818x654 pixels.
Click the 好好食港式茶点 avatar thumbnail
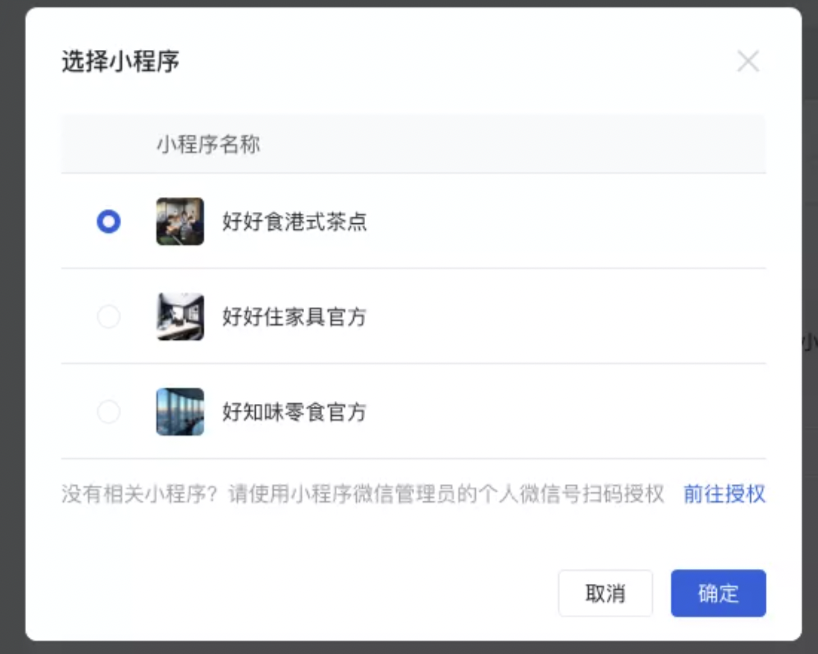180,221
